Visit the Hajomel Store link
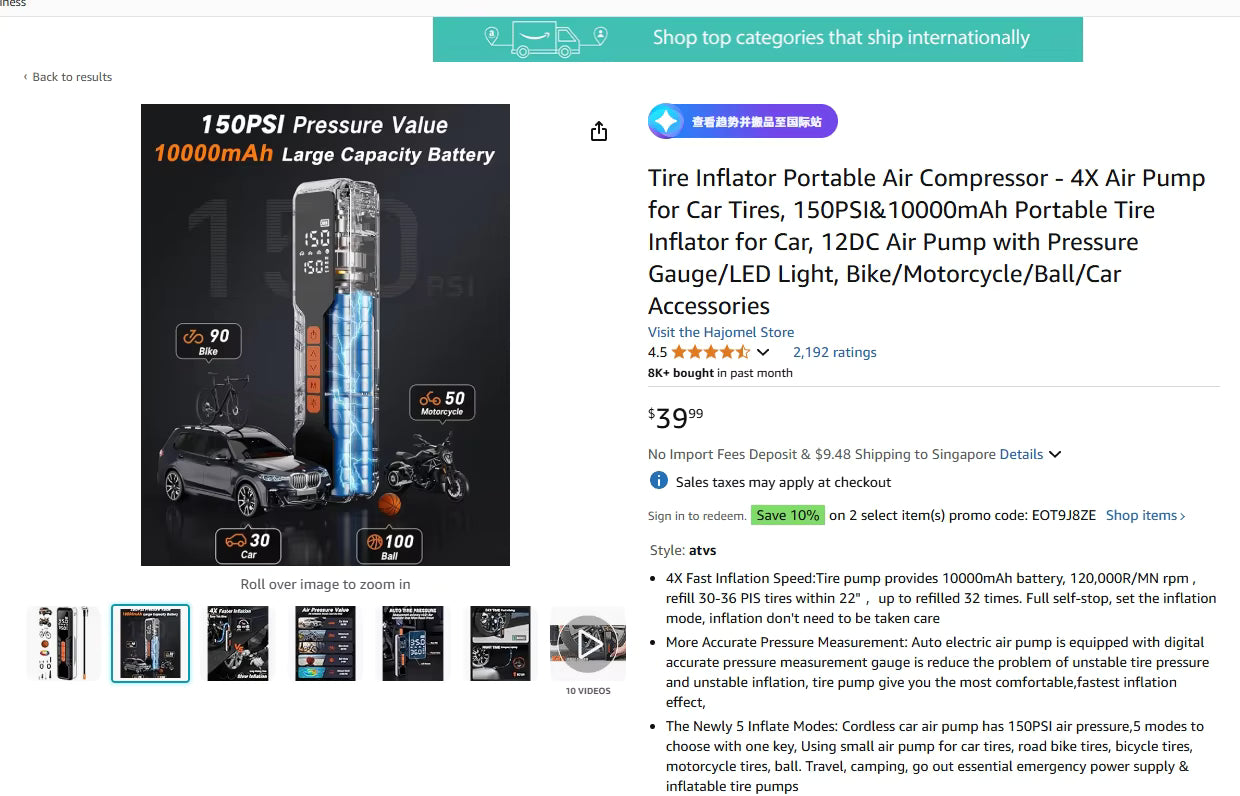This screenshot has height=796, width=1240. [x=721, y=332]
